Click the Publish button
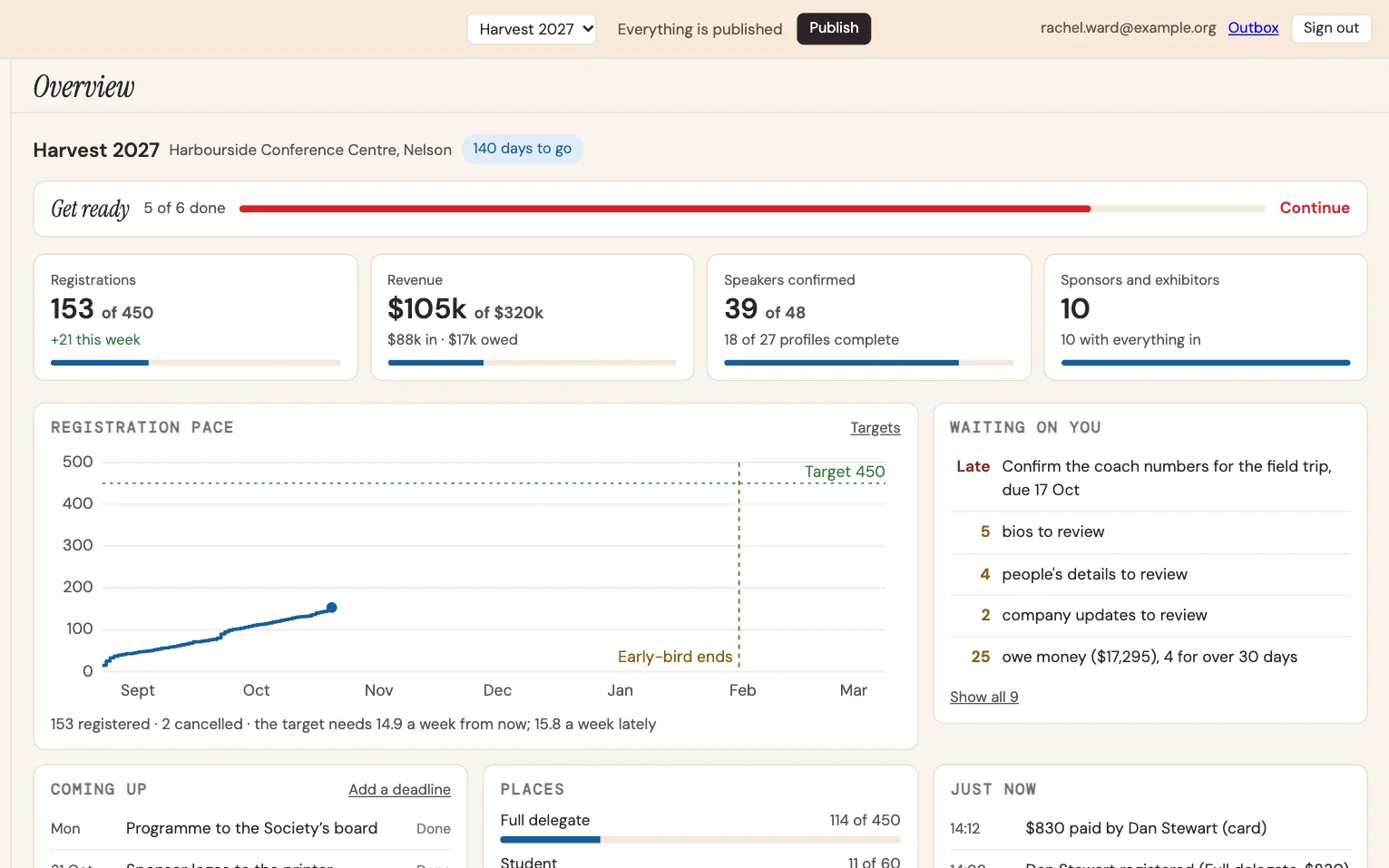1389x868 pixels. tap(834, 28)
